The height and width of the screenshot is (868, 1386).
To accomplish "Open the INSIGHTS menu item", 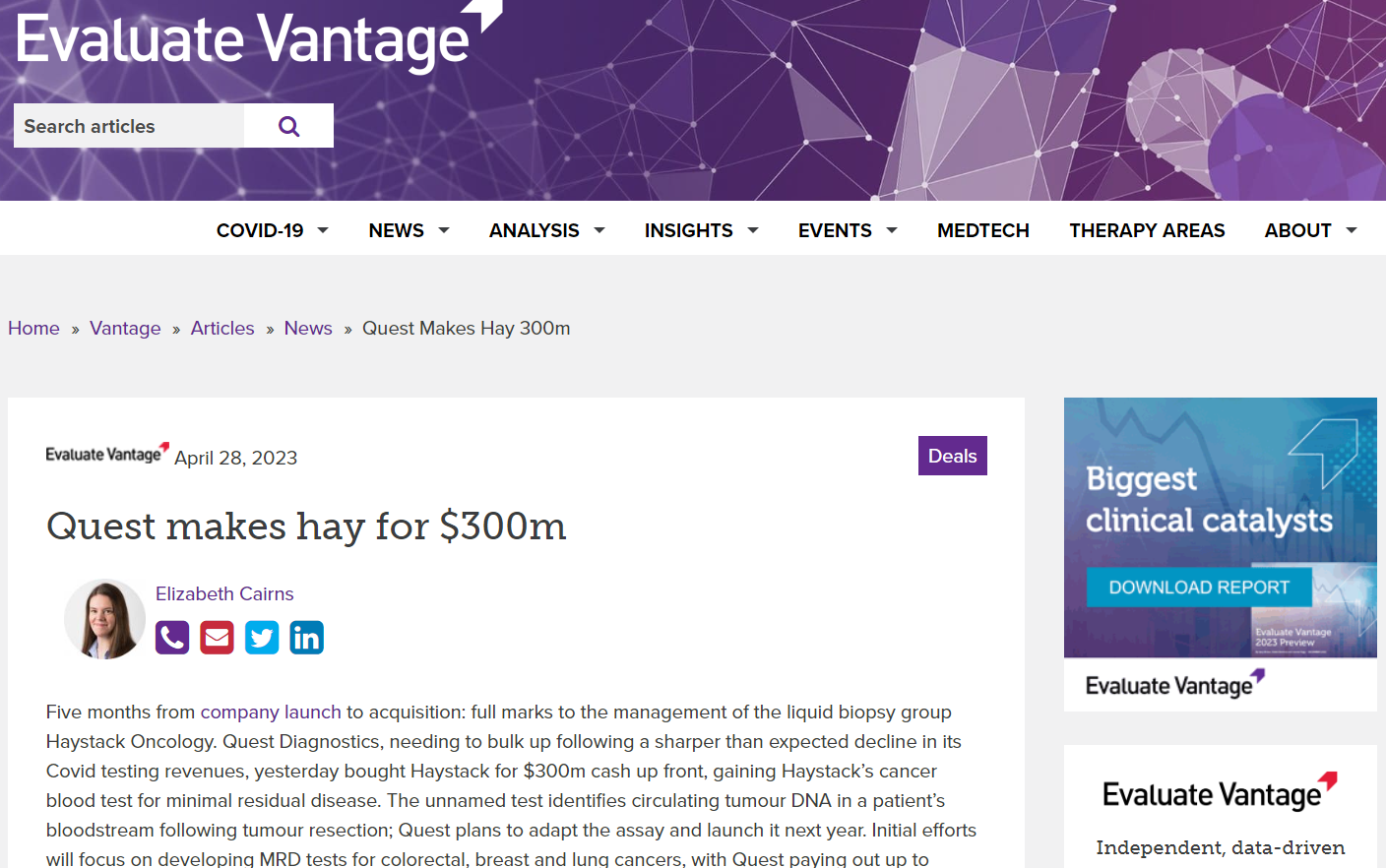I will (x=688, y=230).
